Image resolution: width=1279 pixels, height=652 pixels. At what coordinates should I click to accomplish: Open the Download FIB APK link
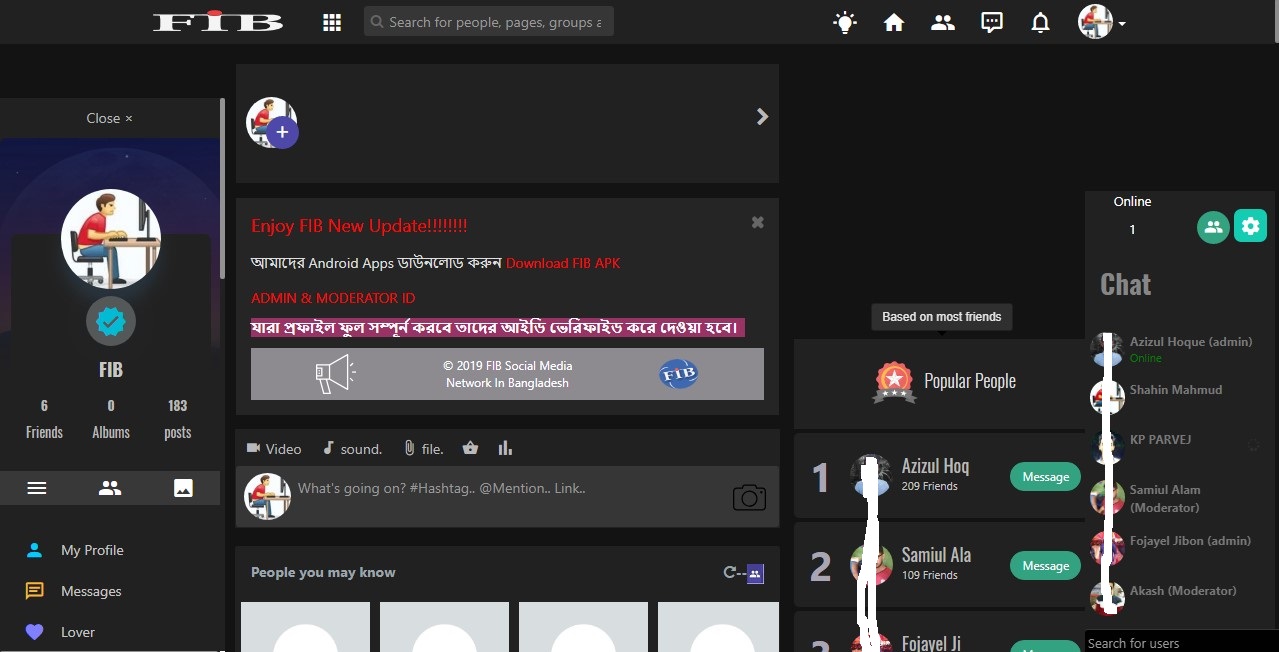pyautogui.click(x=563, y=263)
